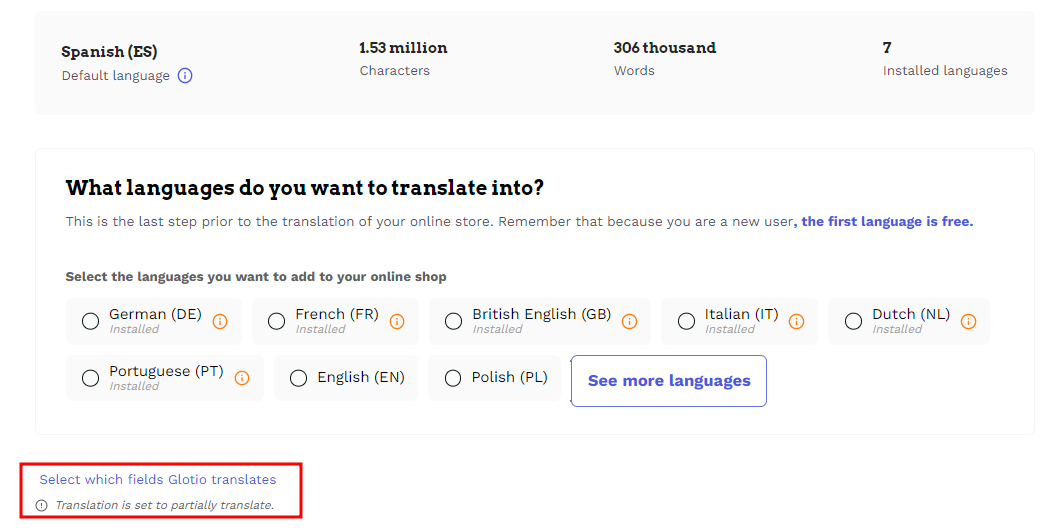This screenshot has height=528, width=1053.
Task: Click 'the first language is free' link
Action: click(887, 222)
